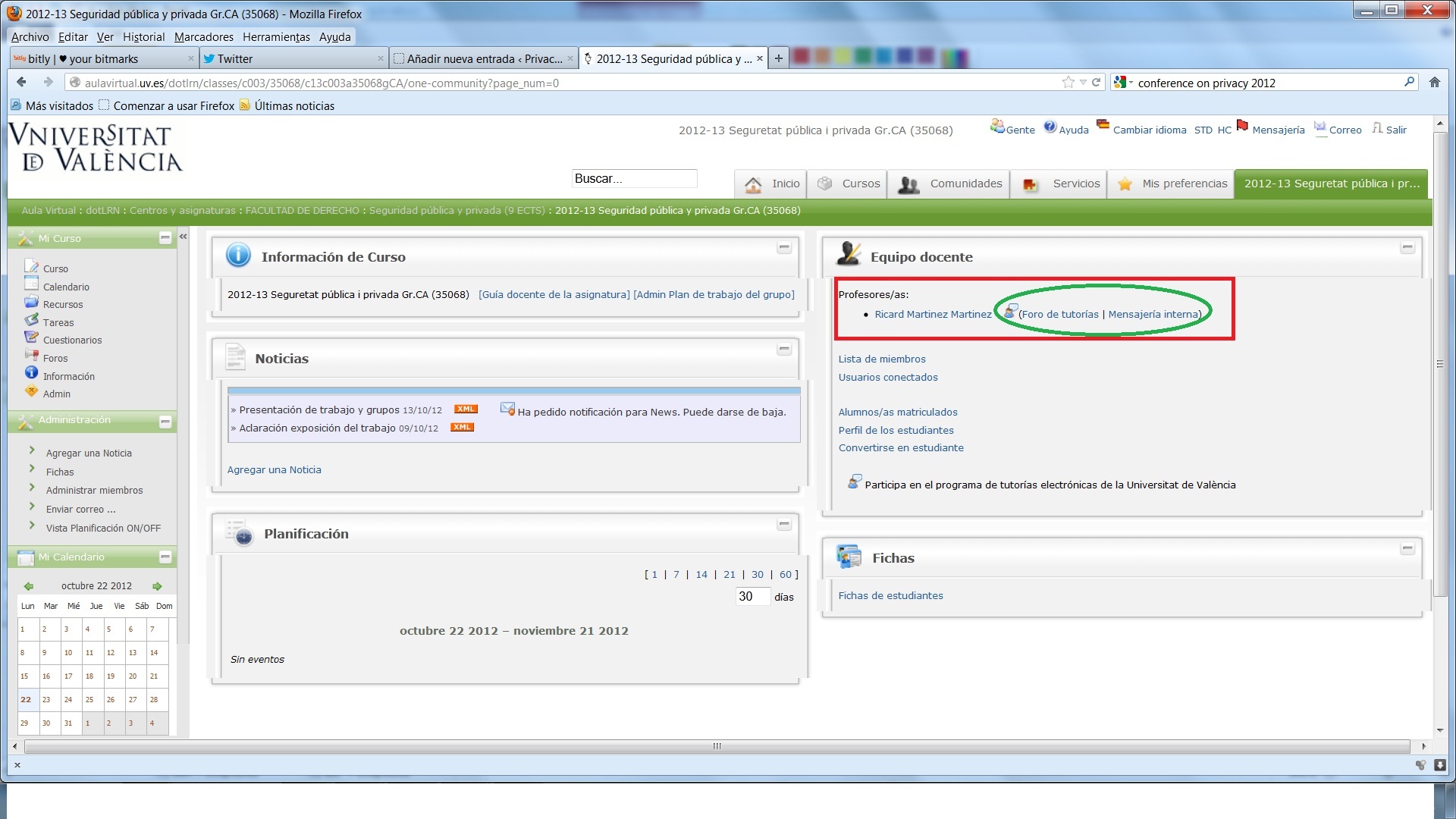
Task: Hide left sidebar with double chevron
Action: tap(184, 237)
